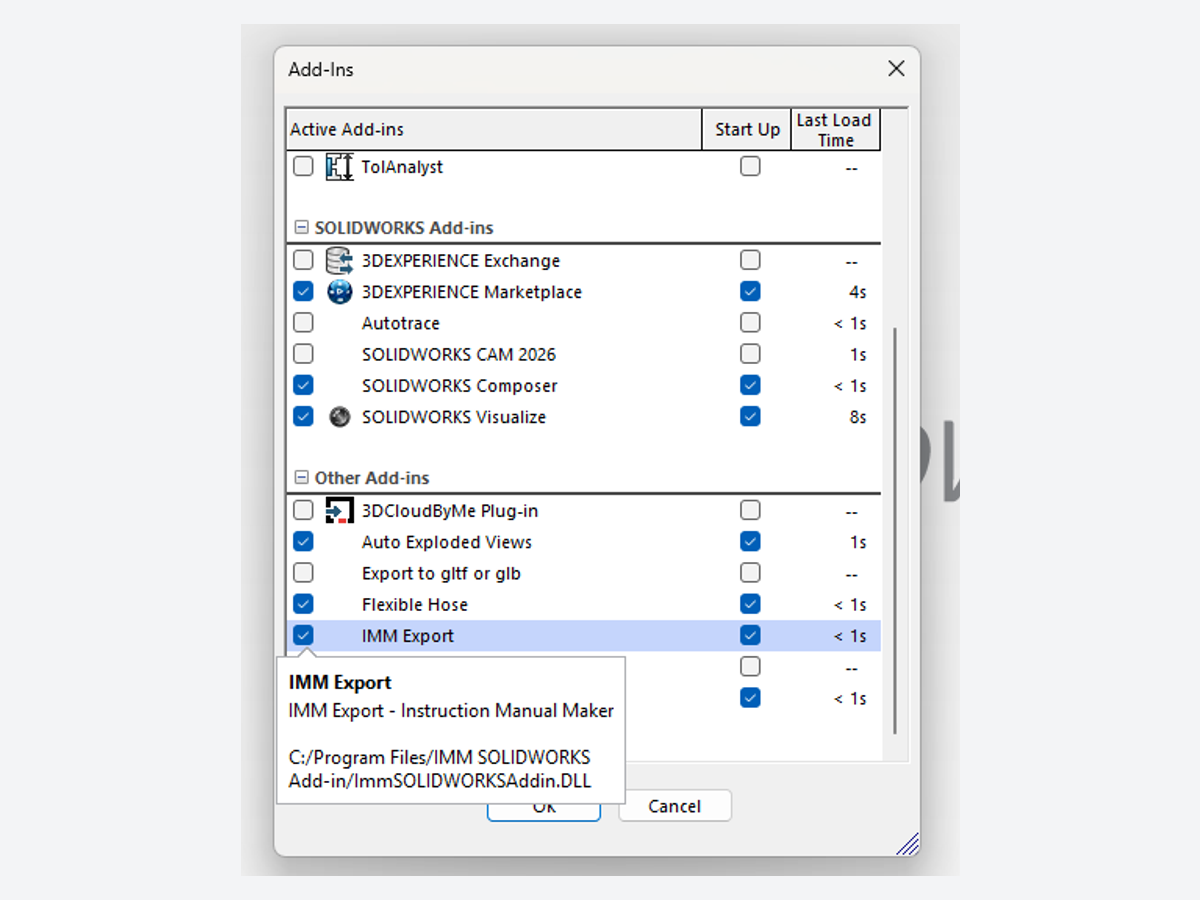1200x900 pixels.
Task: Disable SOLIDWORKS Composer Start Up checkbox
Action: 750,385
